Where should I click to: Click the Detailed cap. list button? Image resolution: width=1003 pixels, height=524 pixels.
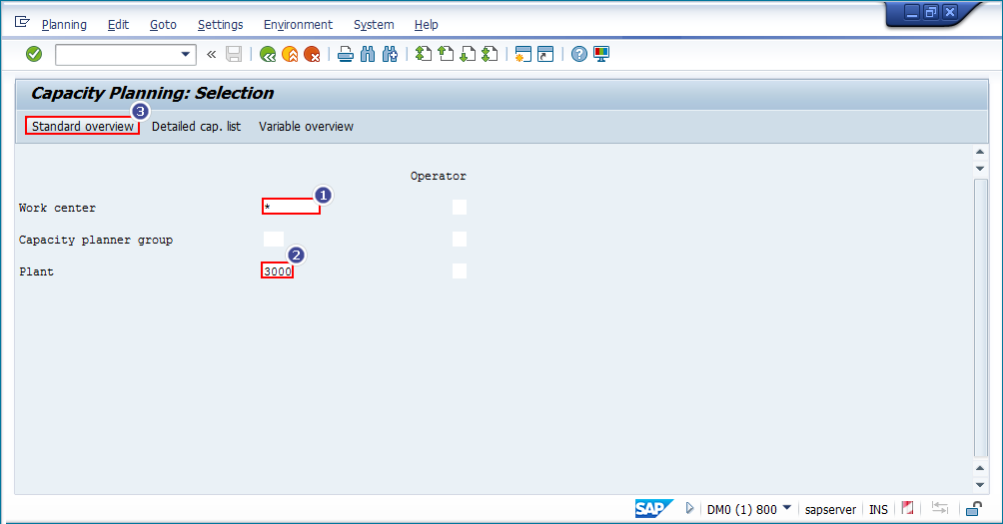[x=196, y=127]
